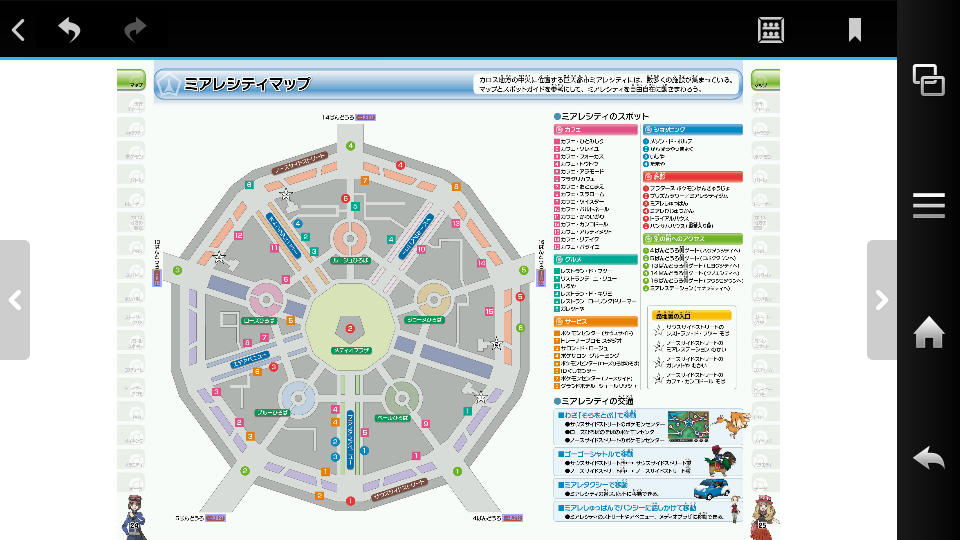The width and height of the screenshot is (960, 540).
Task: Tap the back chevron in the top bar
Action: tap(18, 29)
